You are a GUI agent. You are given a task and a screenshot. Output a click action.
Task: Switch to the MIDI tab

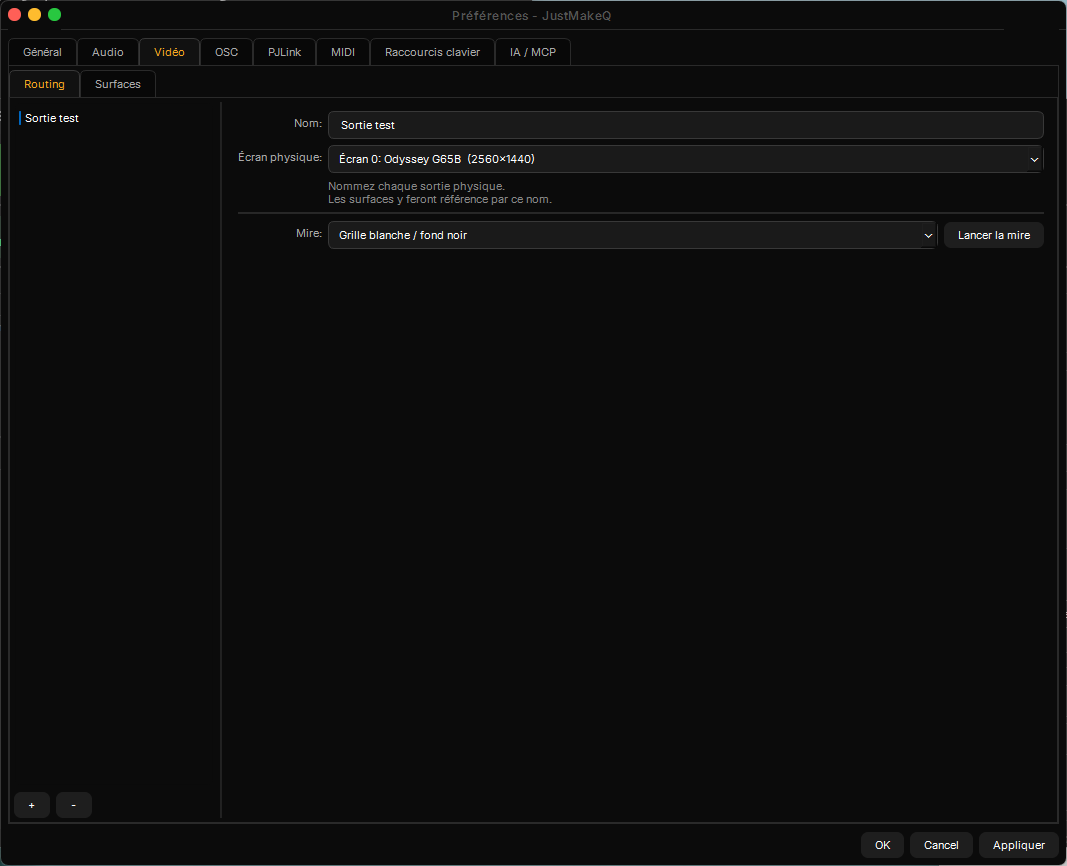coord(343,52)
